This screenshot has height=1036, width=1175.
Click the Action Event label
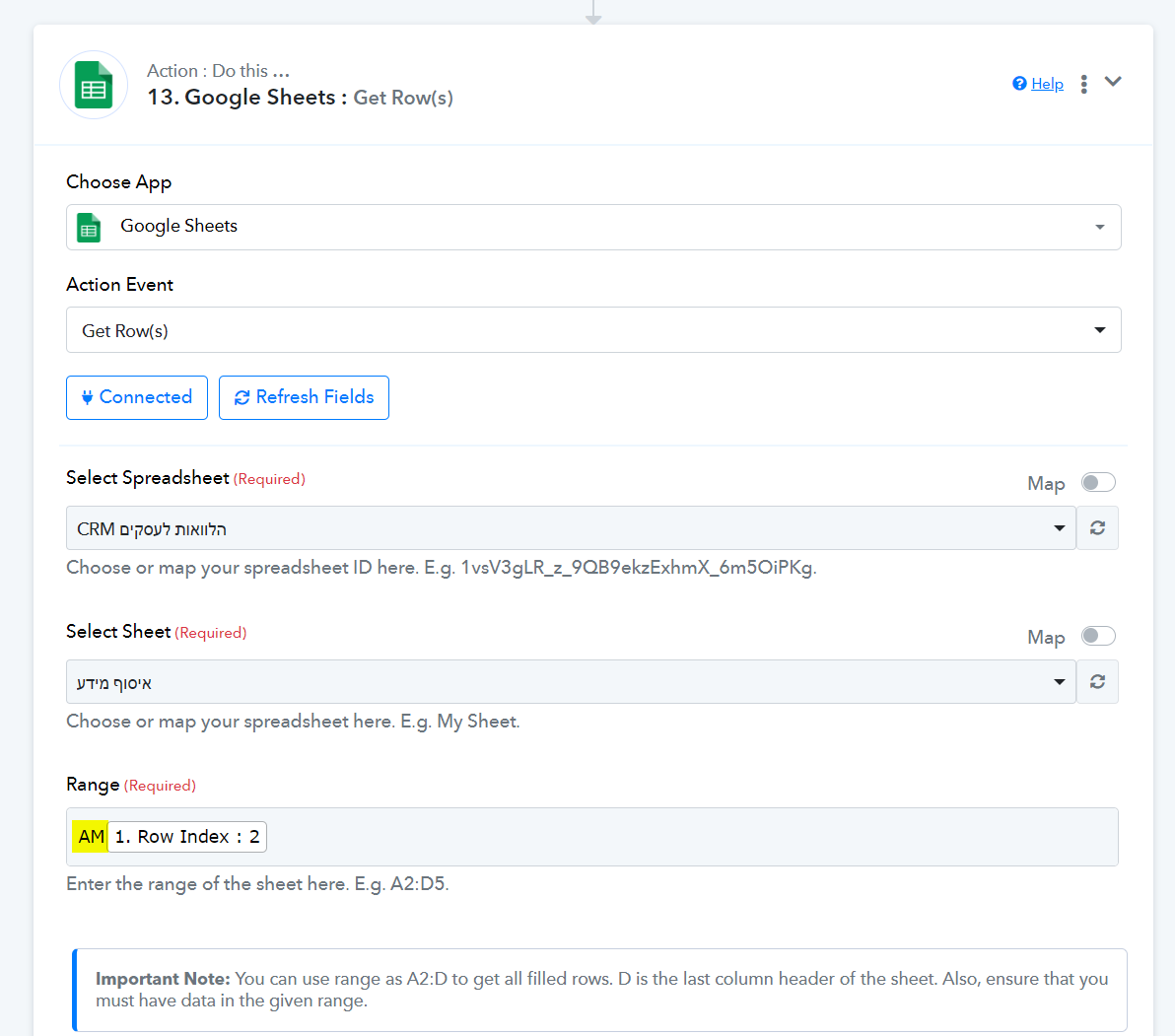pos(120,285)
